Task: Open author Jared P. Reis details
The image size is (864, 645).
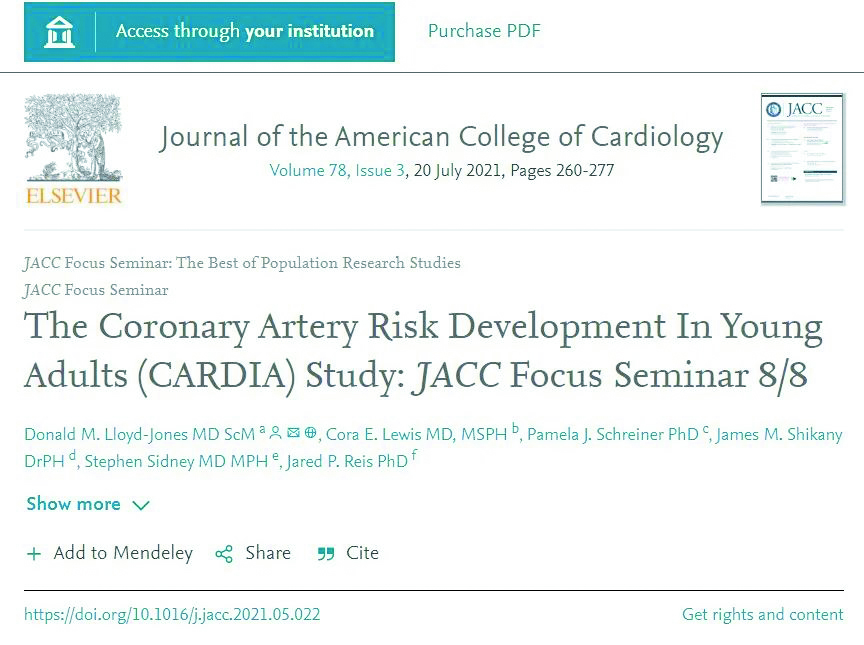Action: point(347,461)
